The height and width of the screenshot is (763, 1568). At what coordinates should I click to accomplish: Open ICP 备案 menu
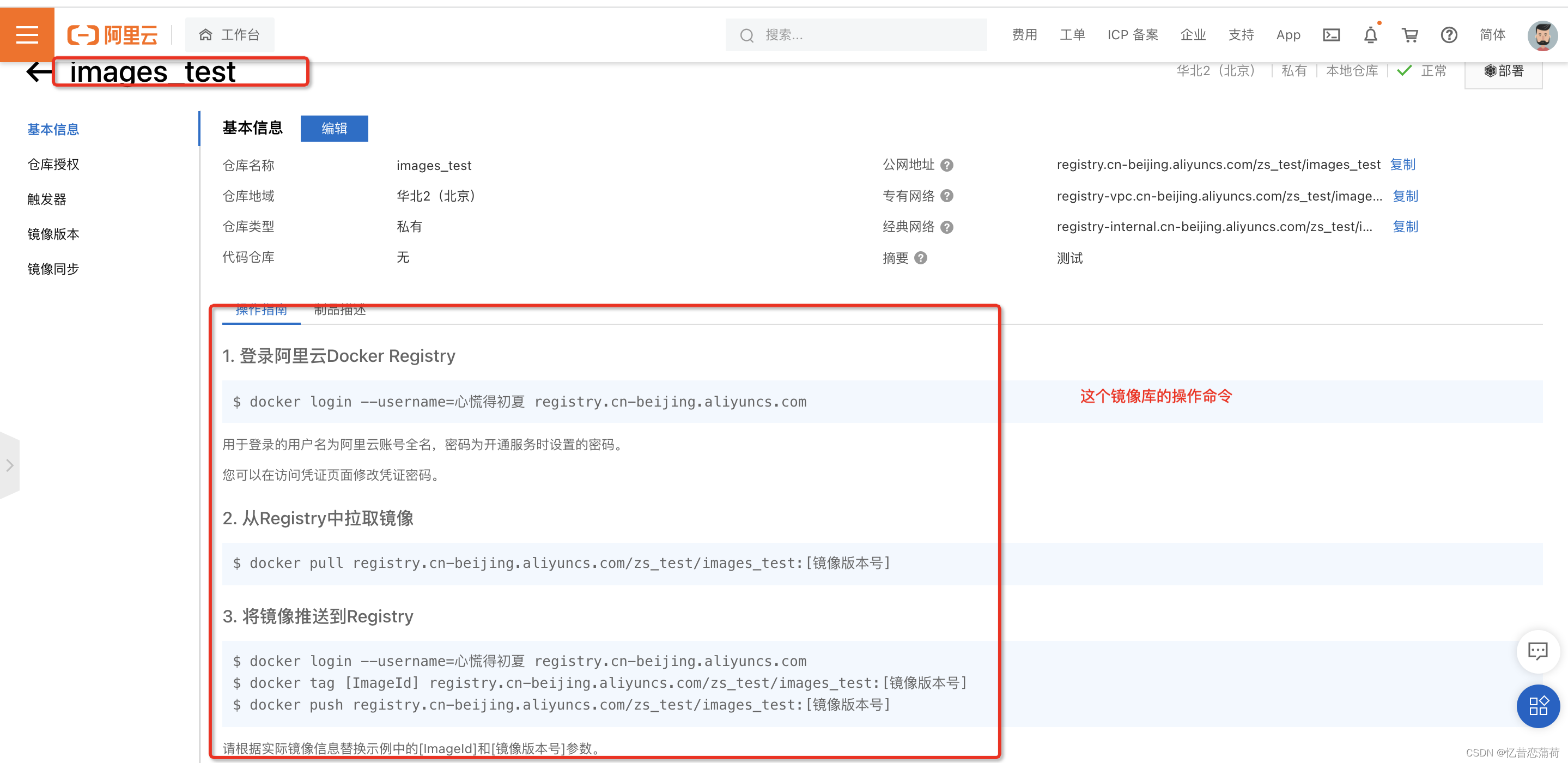coord(1133,35)
